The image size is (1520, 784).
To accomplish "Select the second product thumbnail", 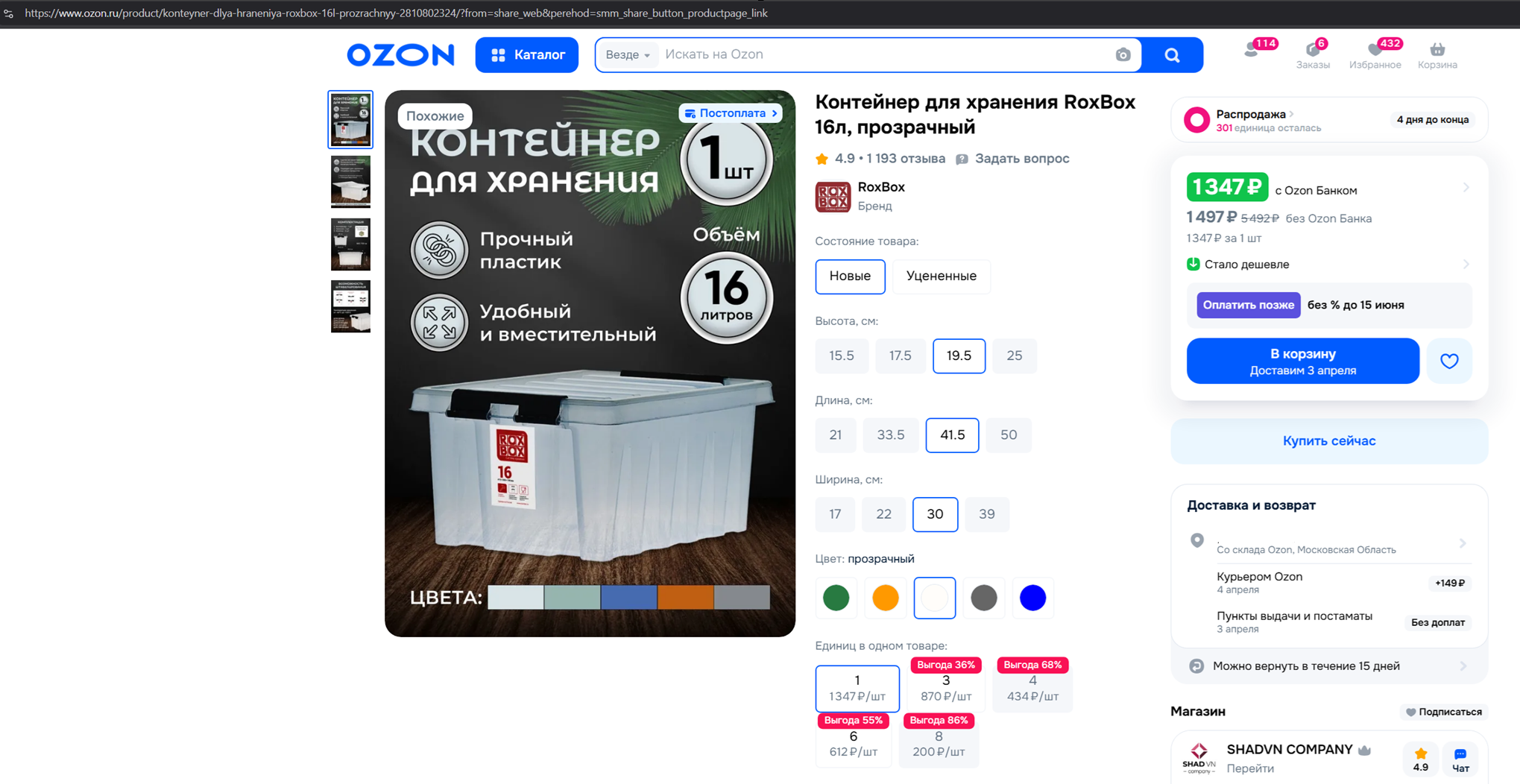I will 350,181.
